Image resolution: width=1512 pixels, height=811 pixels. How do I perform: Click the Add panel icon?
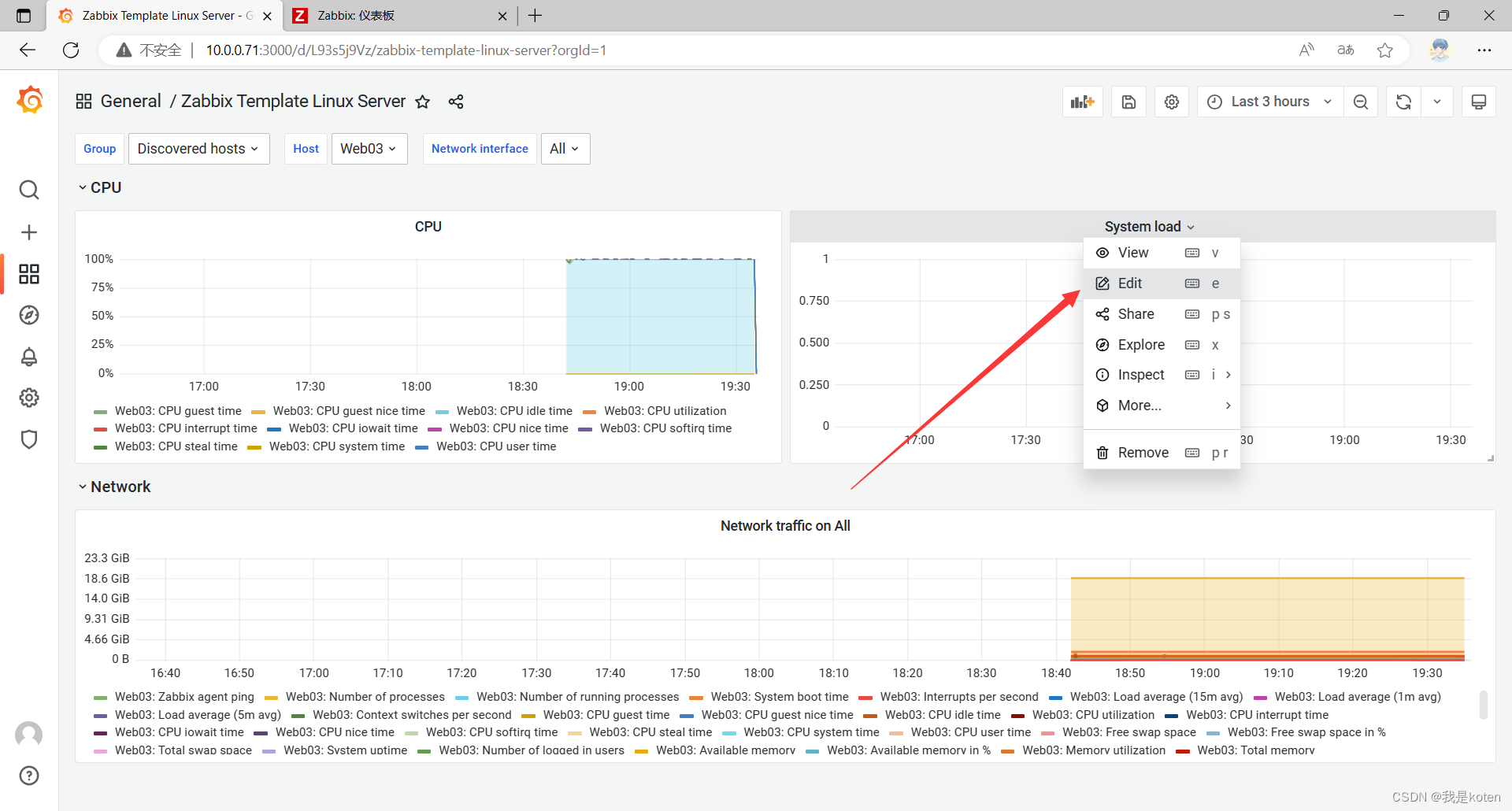click(x=1083, y=102)
